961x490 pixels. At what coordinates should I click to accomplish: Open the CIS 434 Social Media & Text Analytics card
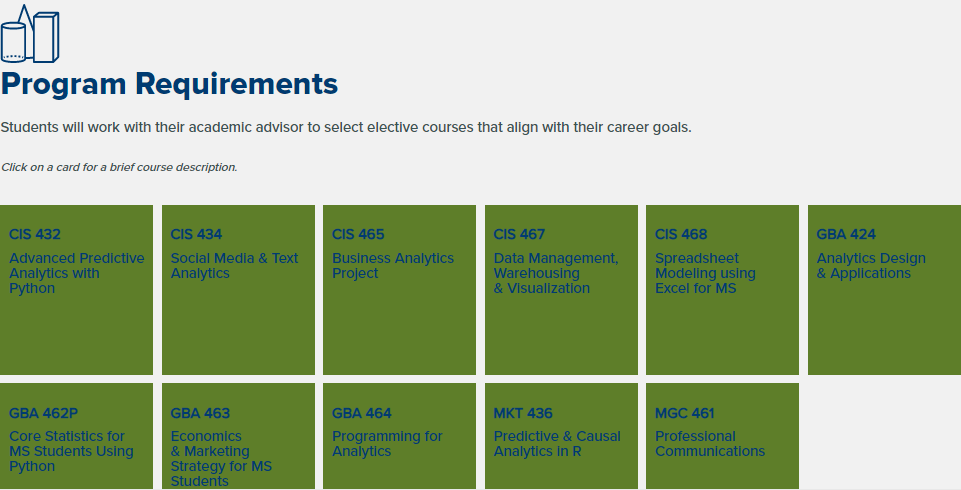click(x=238, y=290)
